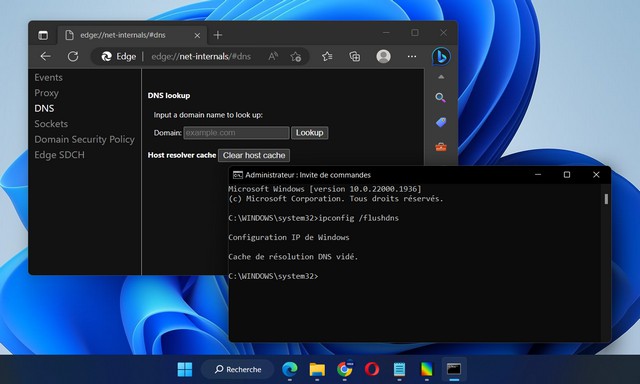Open the Collections icon in Edge toolbar
The width and height of the screenshot is (640, 384).
click(x=355, y=56)
